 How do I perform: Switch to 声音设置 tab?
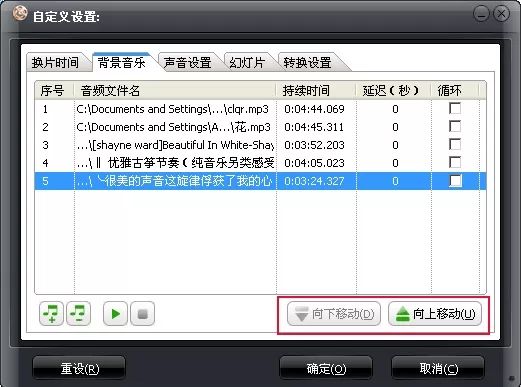(188, 63)
